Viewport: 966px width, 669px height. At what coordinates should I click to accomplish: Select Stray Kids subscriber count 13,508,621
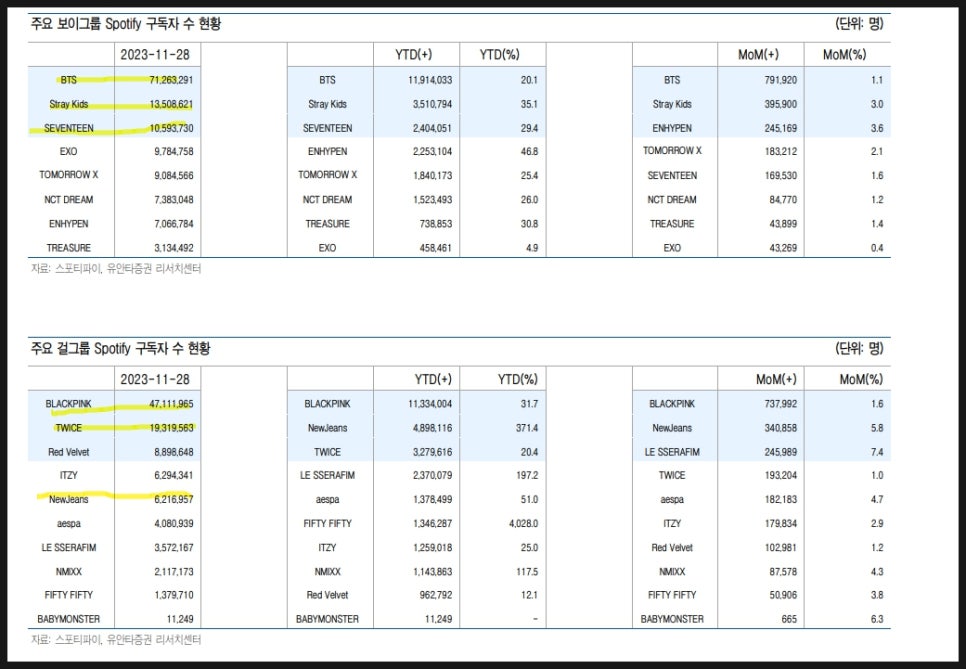171,104
